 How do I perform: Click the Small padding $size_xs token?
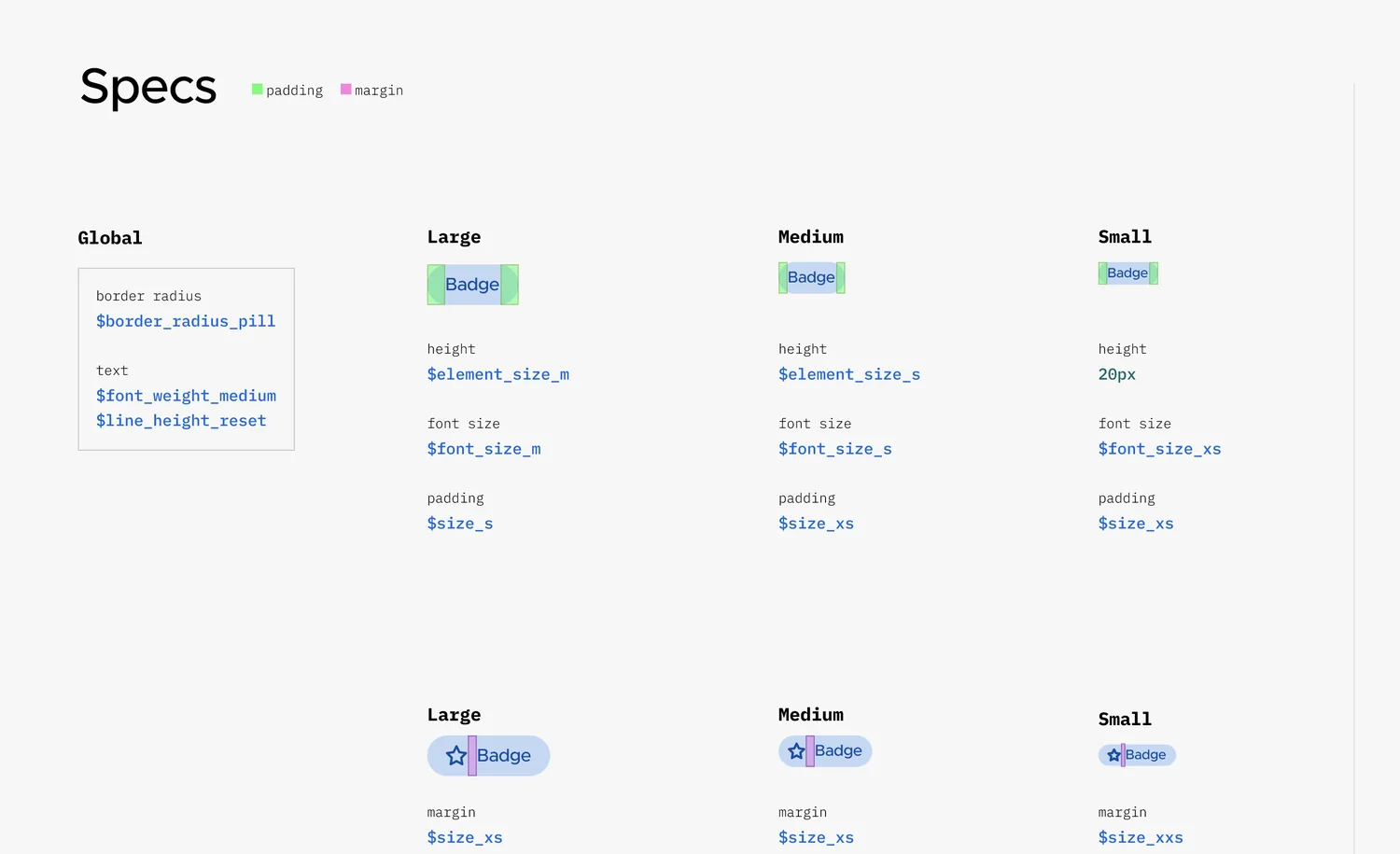[1136, 524]
